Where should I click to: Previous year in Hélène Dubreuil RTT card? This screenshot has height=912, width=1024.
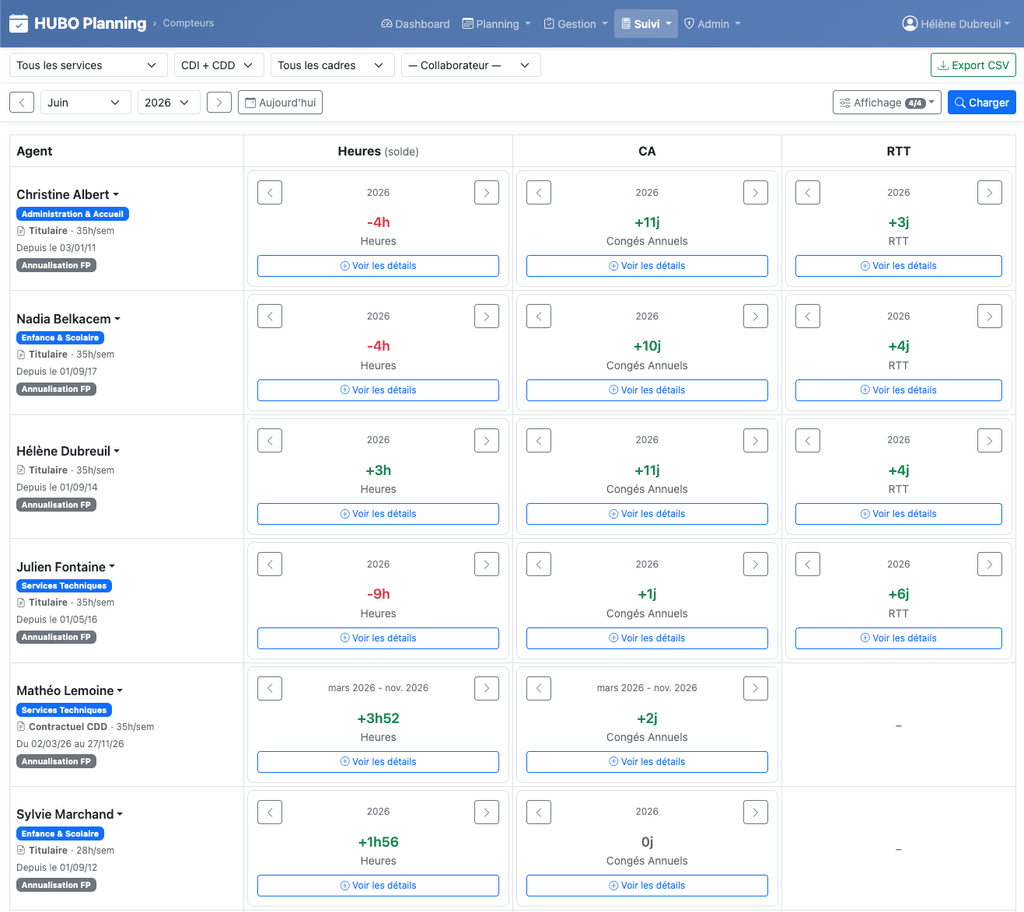click(x=808, y=440)
